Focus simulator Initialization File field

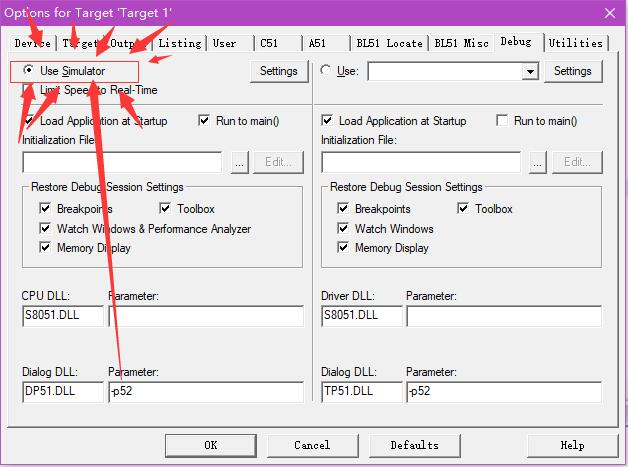[122, 162]
